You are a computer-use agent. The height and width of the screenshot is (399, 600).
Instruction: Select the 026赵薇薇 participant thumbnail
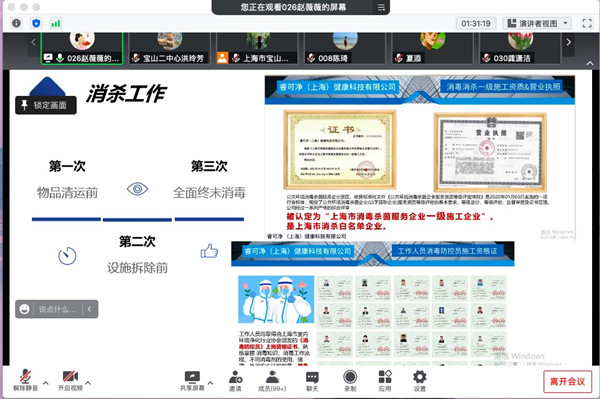(82, 48)
